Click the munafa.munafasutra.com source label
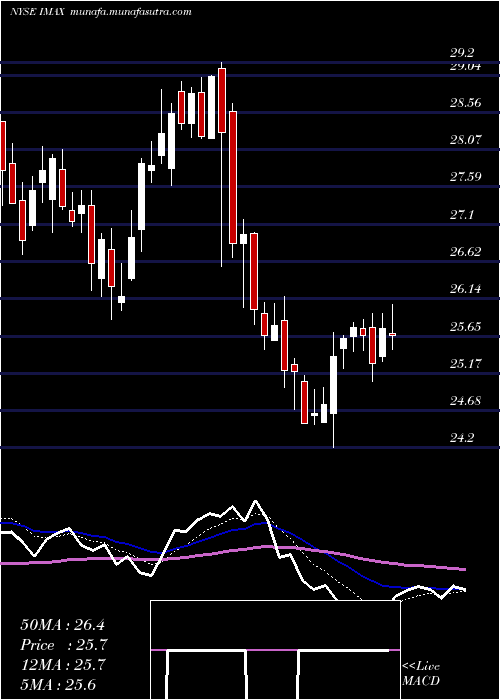Viewport: 500px width, 700px height. (131, 12)
